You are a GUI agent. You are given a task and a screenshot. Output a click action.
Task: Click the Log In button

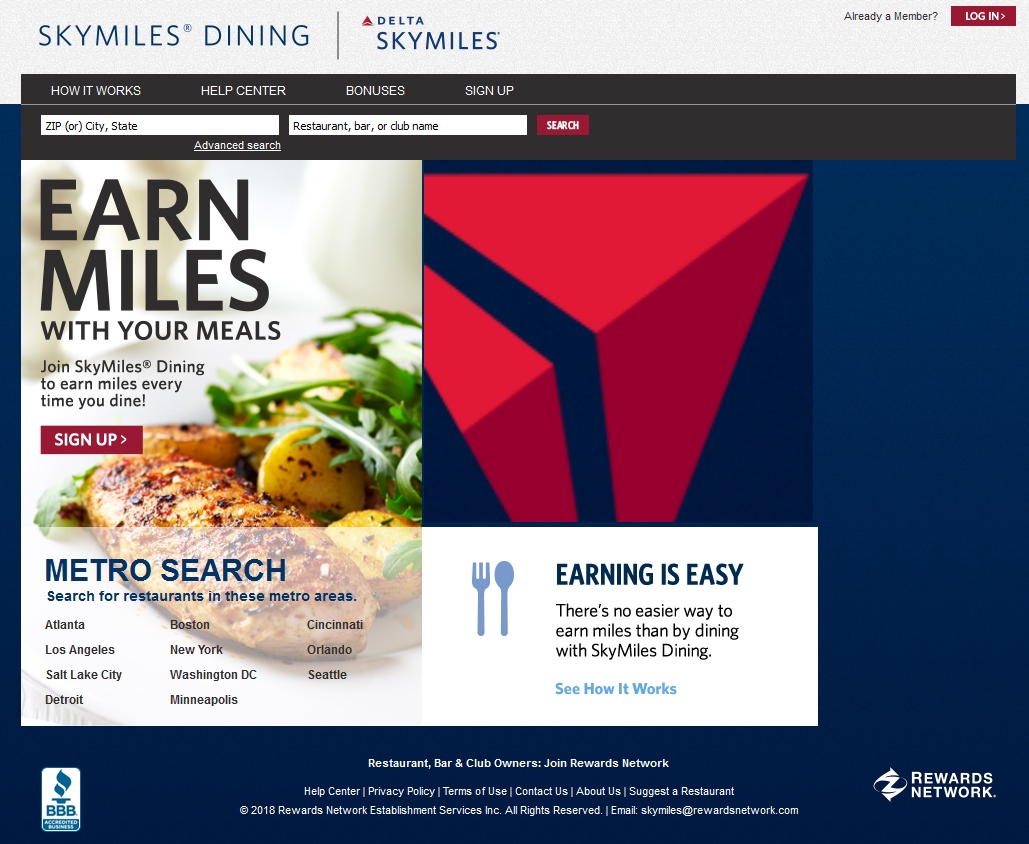(983, 16)
